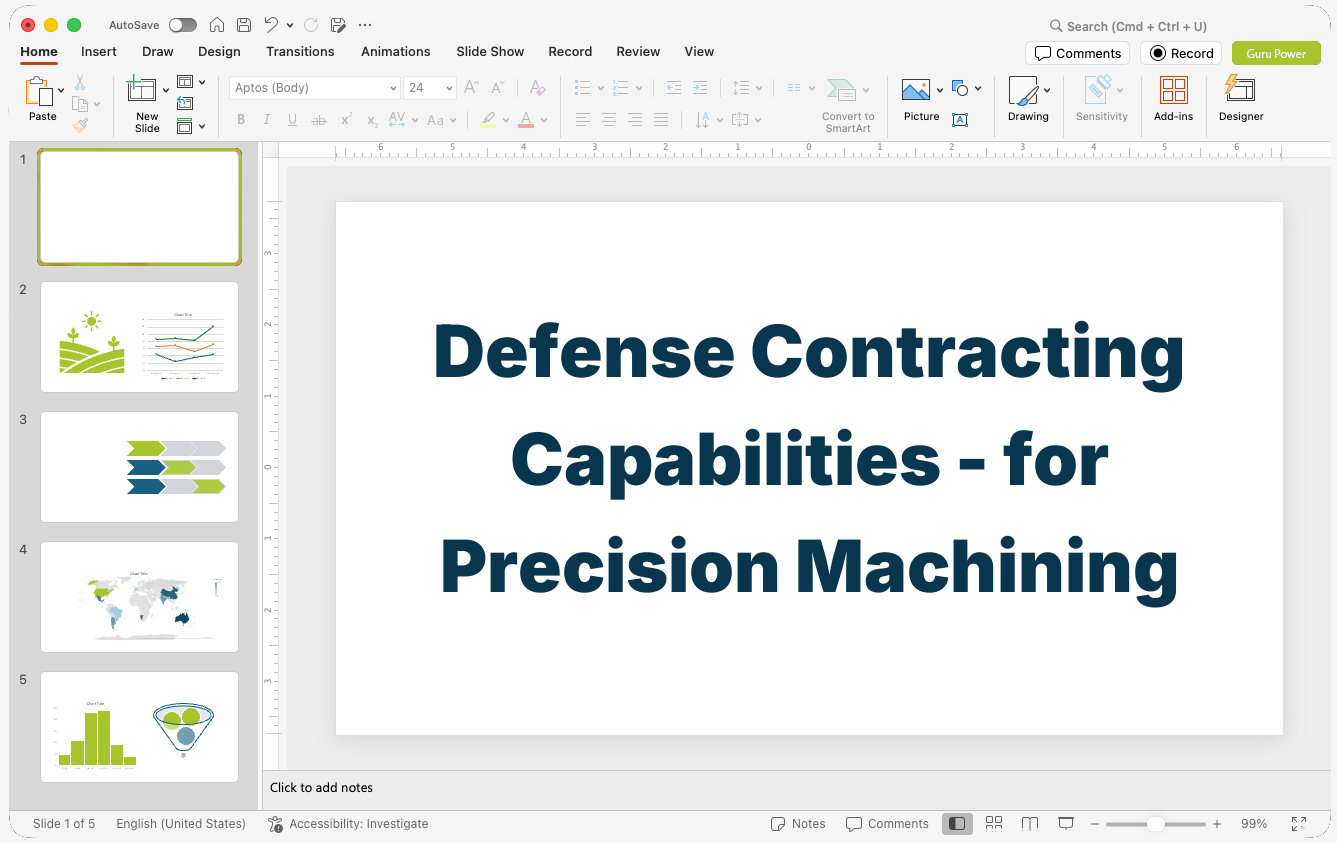Toggle italic formatting
This screenshot has width=1337, height=843.
pos(267,120)
